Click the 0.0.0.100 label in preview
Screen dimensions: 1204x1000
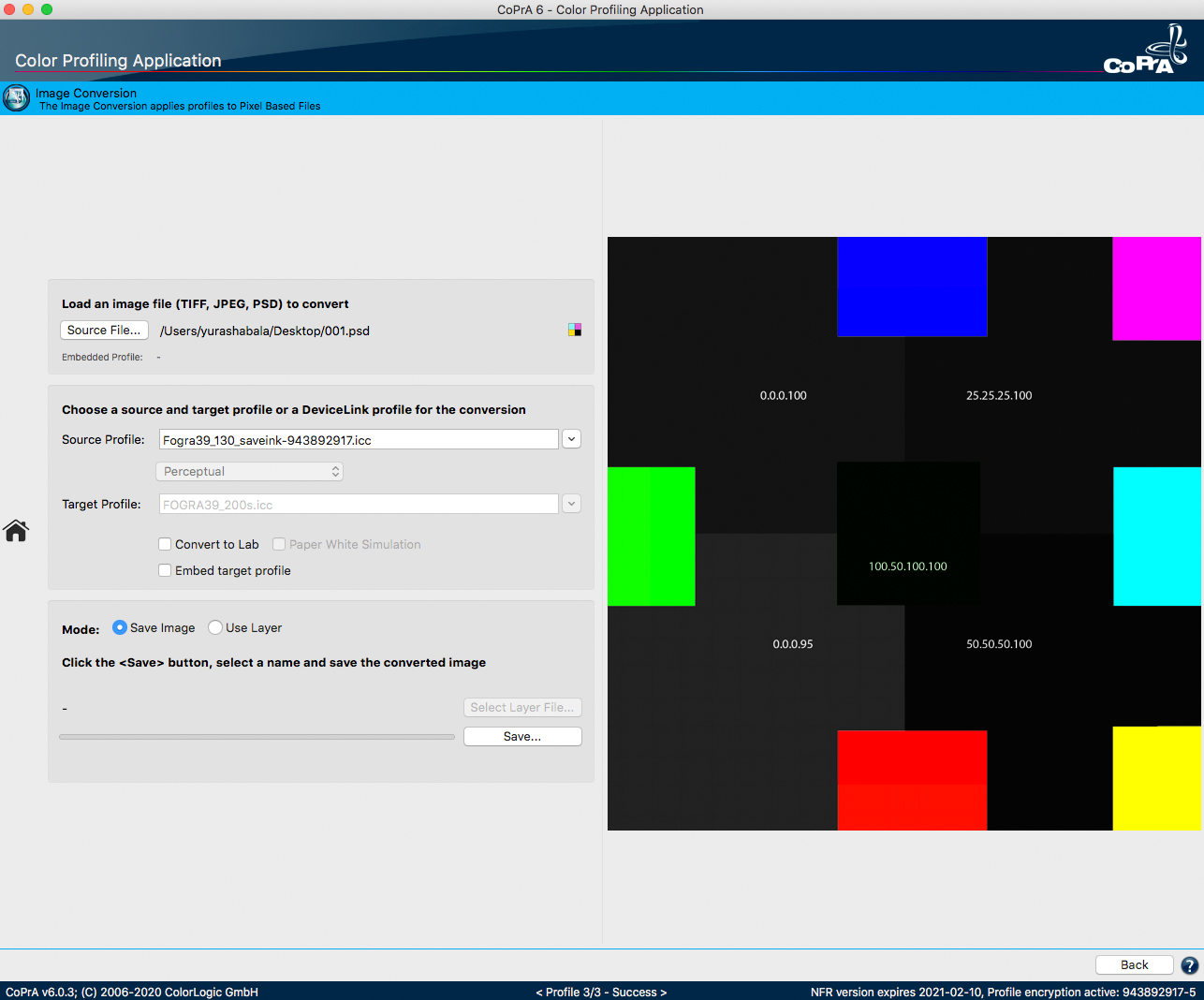pyautogui.click(x=784, y=396)
